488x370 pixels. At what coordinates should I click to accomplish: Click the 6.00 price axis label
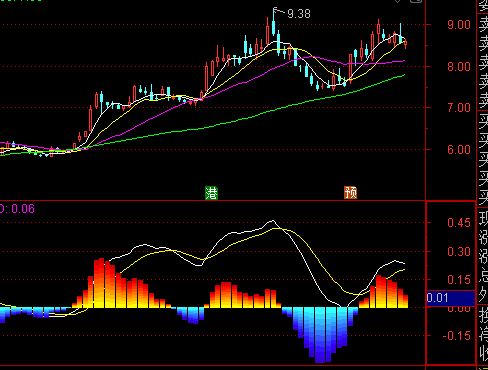[459, 149]
